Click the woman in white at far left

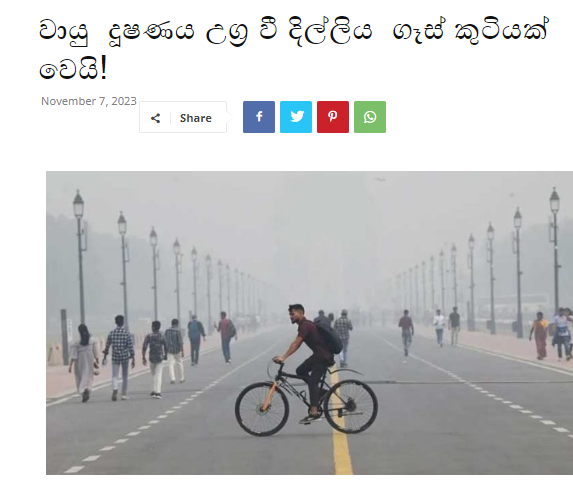click(x=84, y=362)
